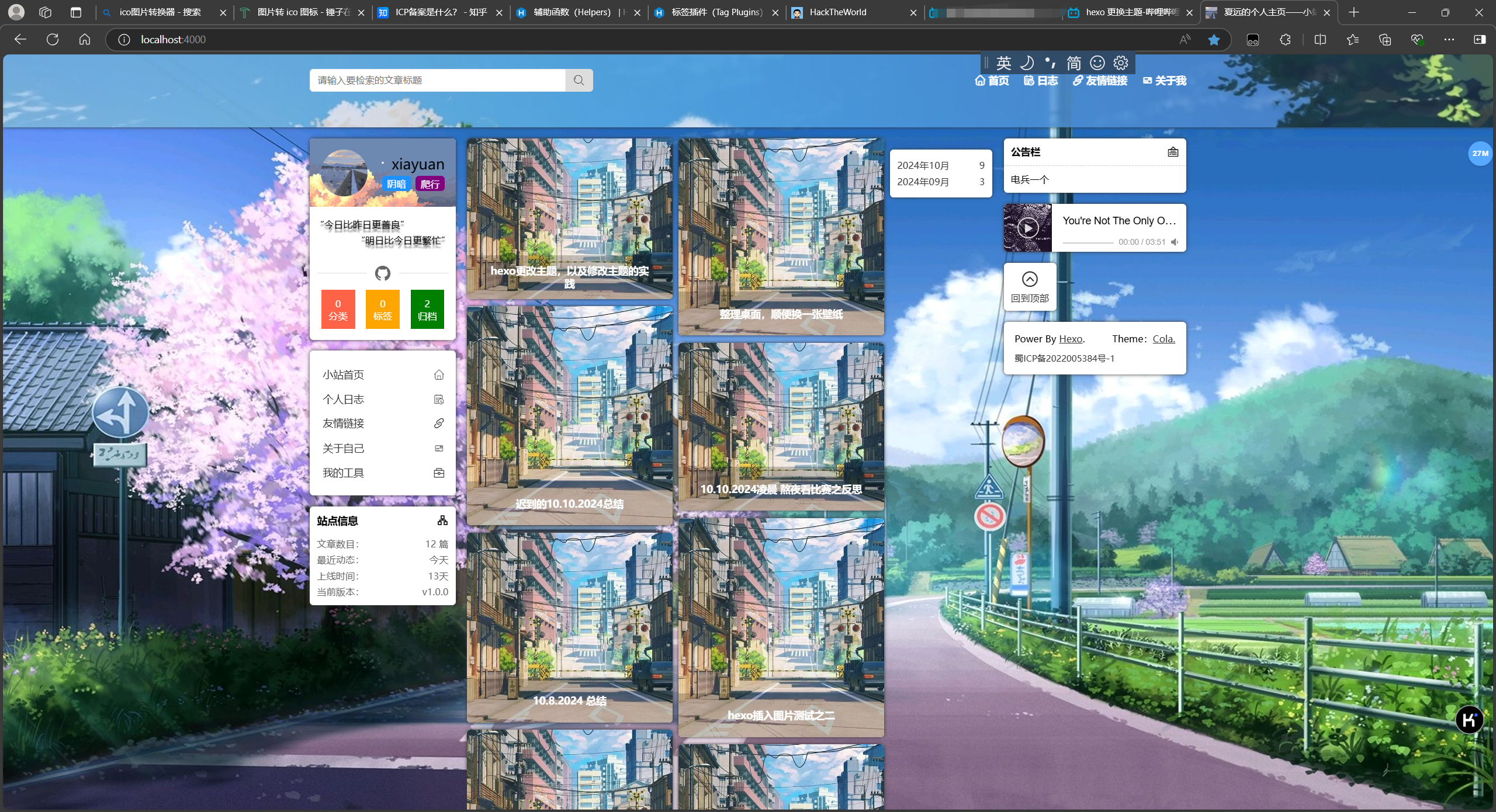1496x812 pixels.
Task: Click the sitemap icon in 站点信息 header
Action: pos(442,520)
